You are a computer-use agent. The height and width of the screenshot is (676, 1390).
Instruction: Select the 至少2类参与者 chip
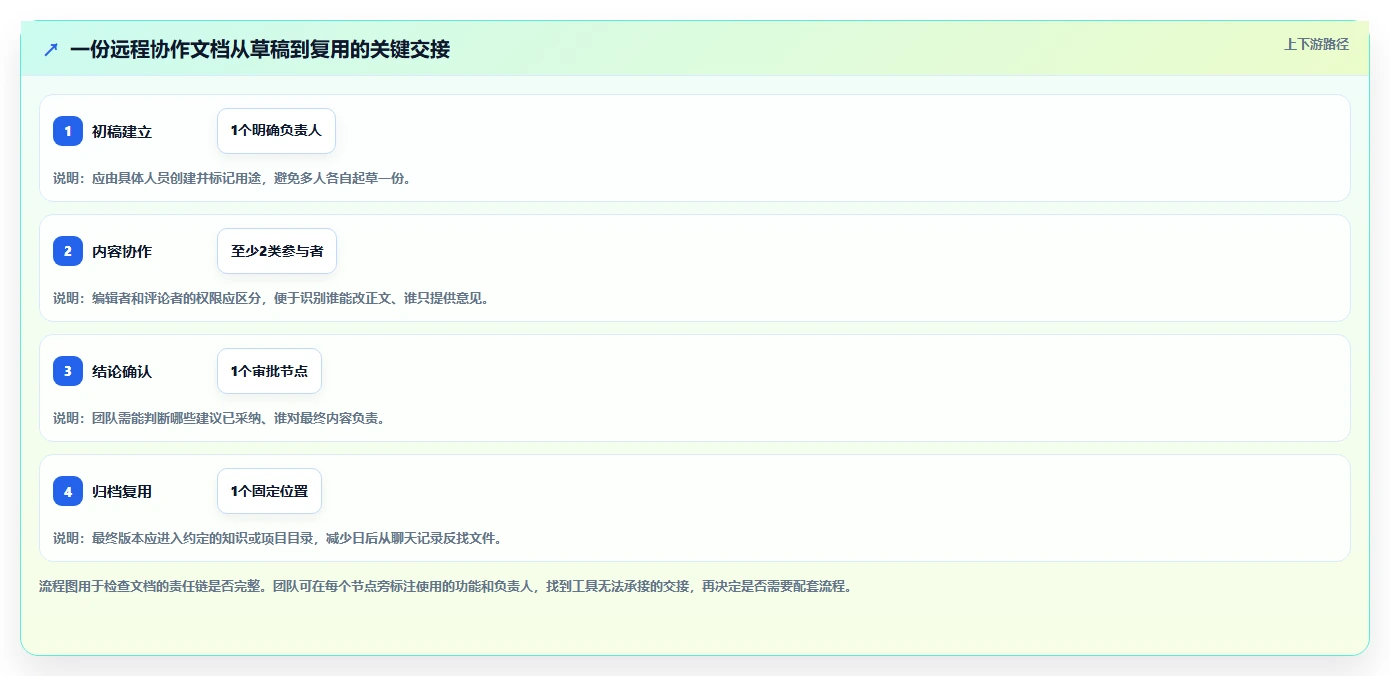[x=277, y=251]
